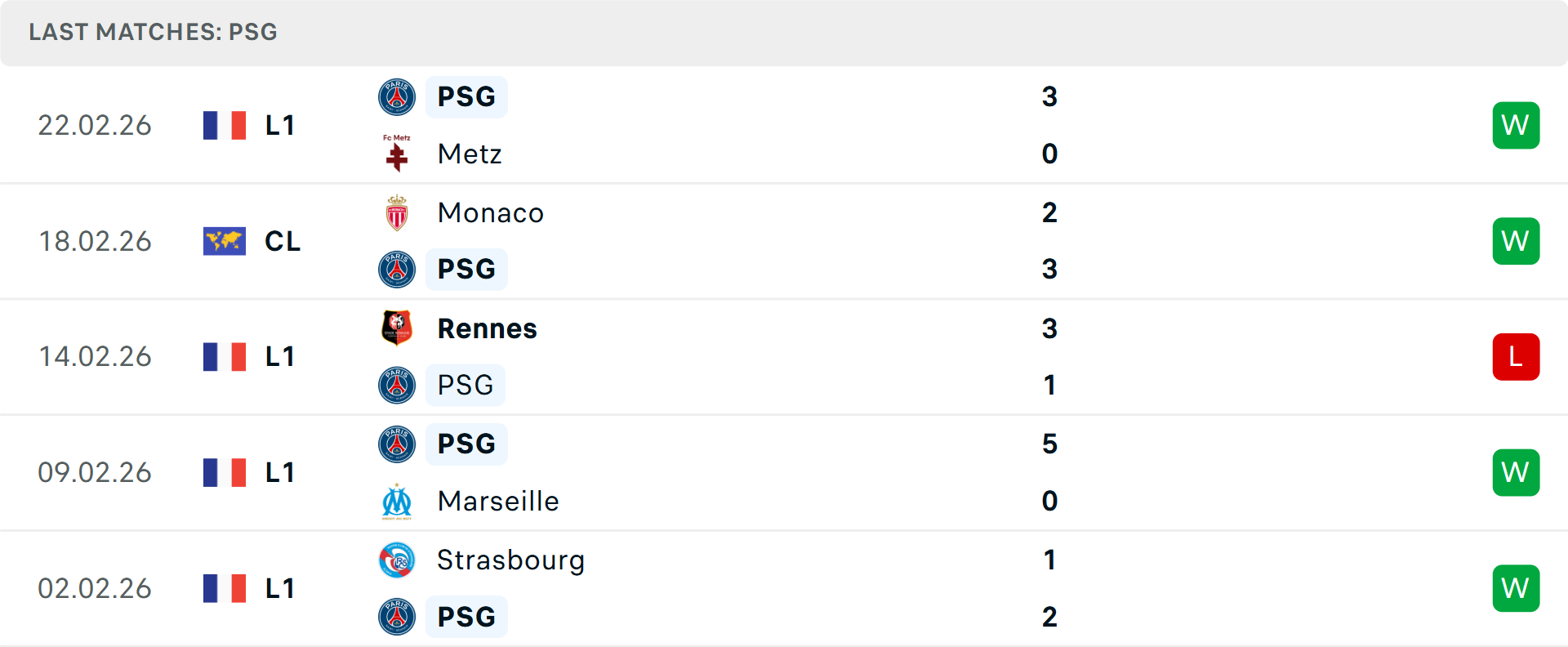Open the Marseille team link

point(498,502)
